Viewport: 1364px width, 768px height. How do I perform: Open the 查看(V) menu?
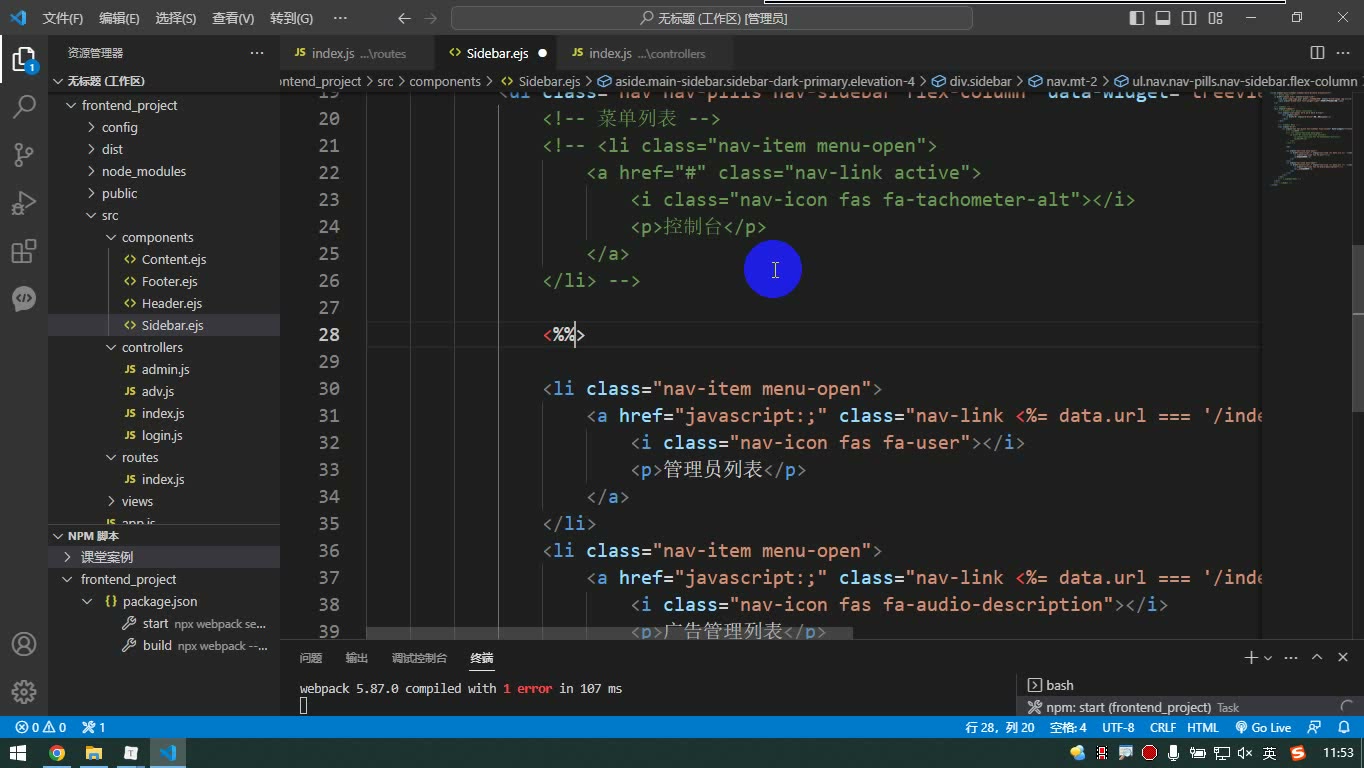coord(233,18)
